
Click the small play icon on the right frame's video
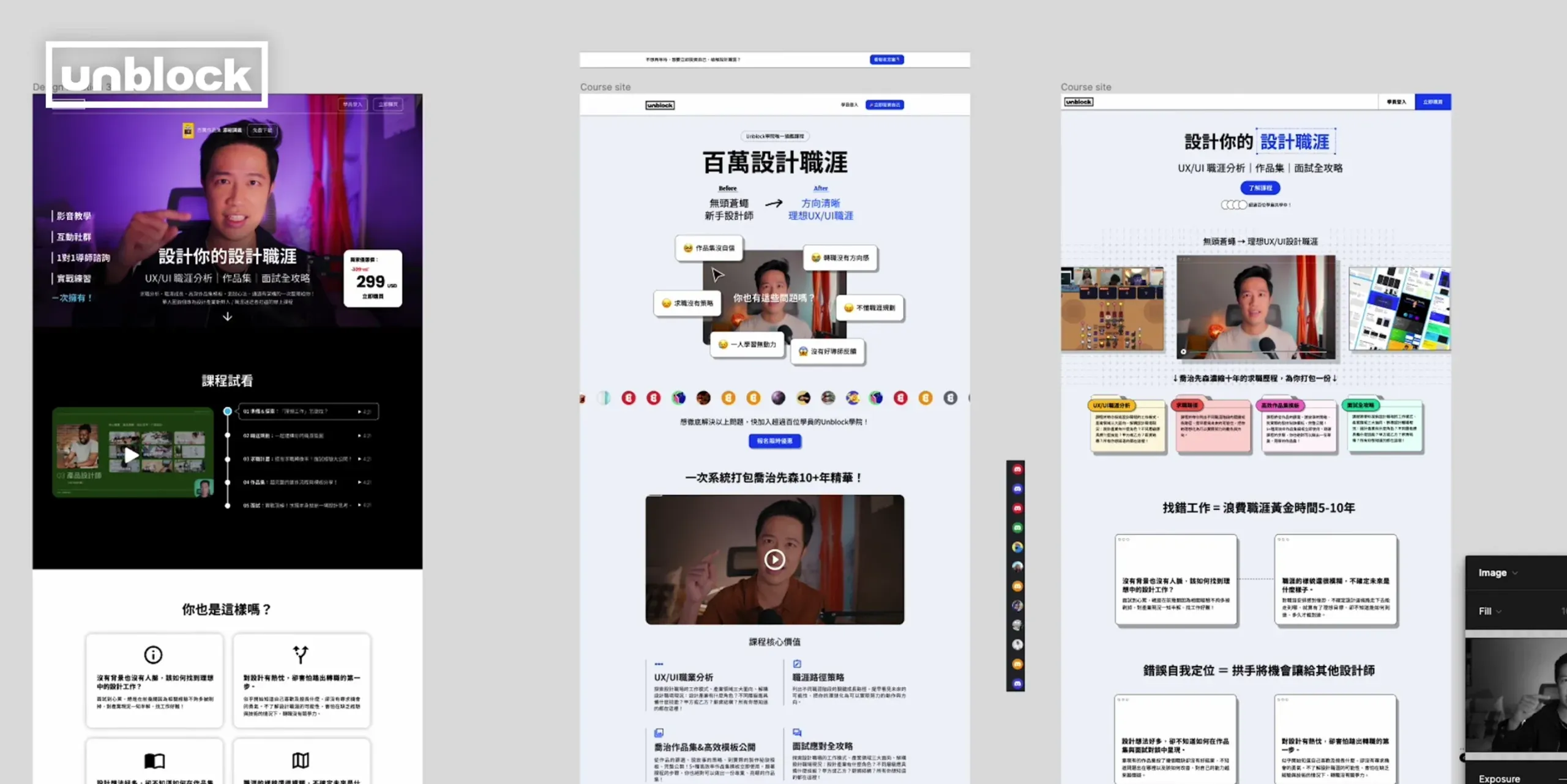pyautogui.click(x=1183, y=351)
